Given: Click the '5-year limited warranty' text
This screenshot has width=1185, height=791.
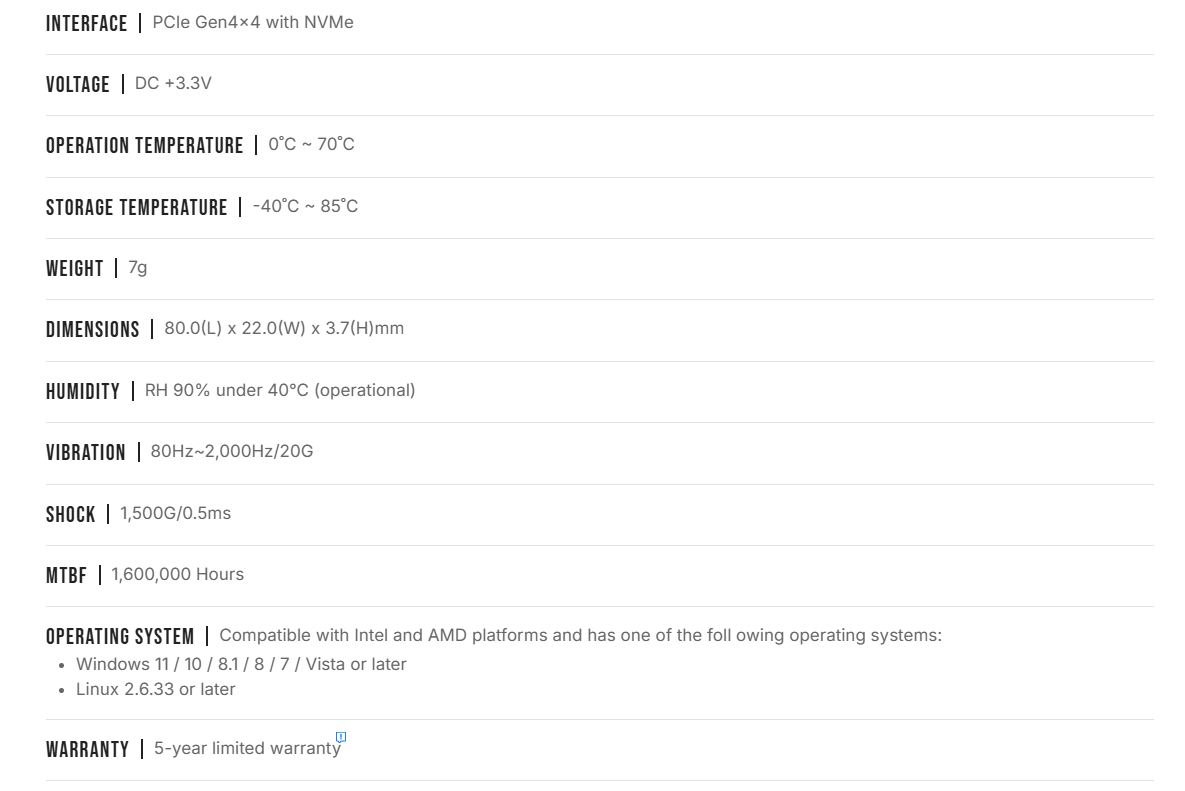Looking at the screenshot, I should click(x=247, y=749).
